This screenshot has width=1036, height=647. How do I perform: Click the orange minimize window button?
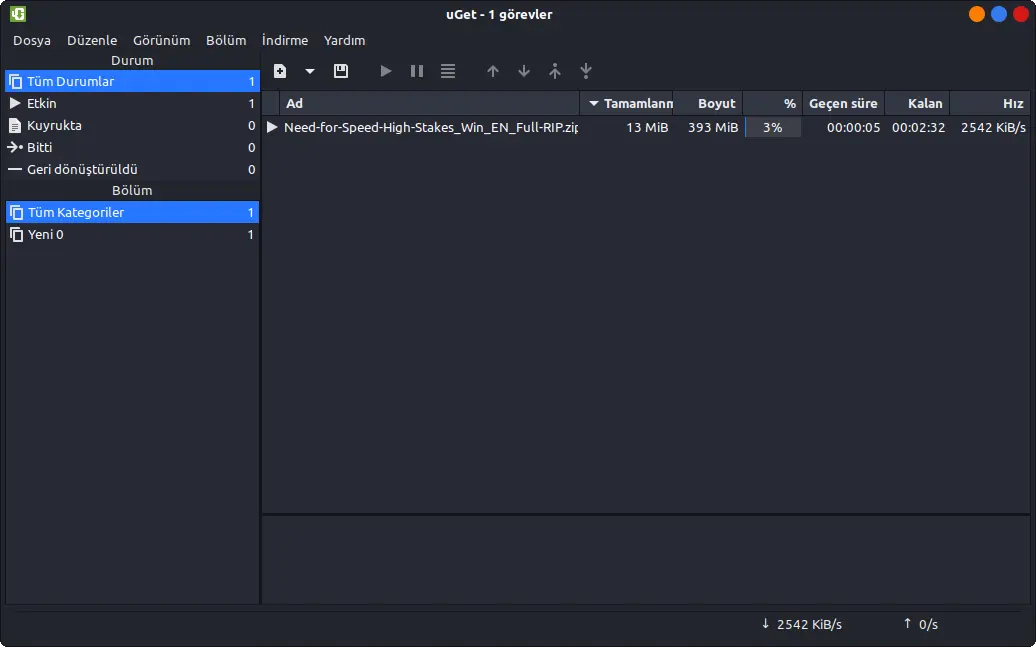(977, 14)
